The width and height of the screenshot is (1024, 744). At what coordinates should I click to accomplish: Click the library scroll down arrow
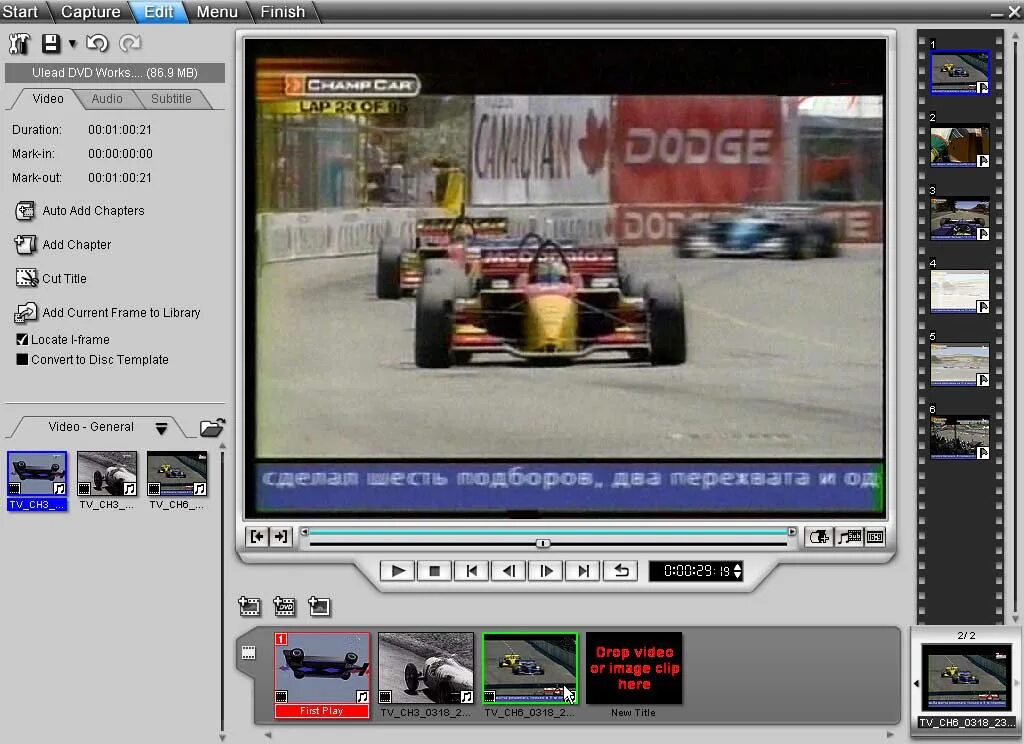pos(222,737)
